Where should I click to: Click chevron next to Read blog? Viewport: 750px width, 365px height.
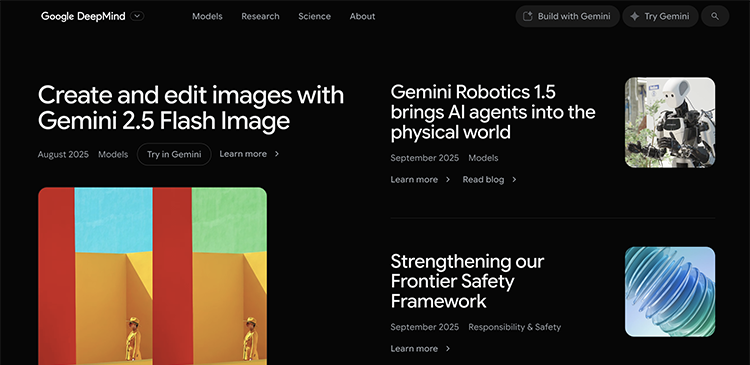pos(514,180)
